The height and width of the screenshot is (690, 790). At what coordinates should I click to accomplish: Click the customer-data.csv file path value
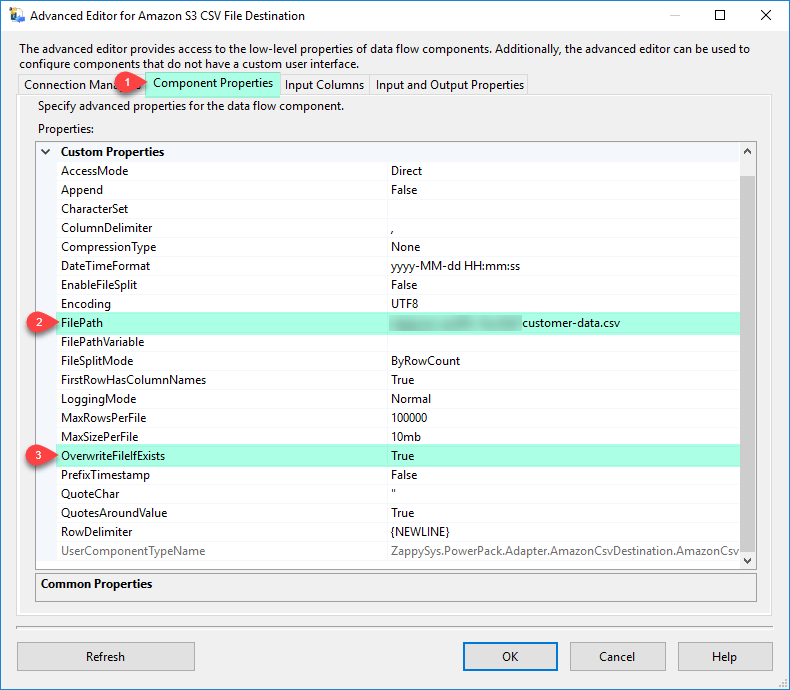pyautogui.click(x=571, y=323)
